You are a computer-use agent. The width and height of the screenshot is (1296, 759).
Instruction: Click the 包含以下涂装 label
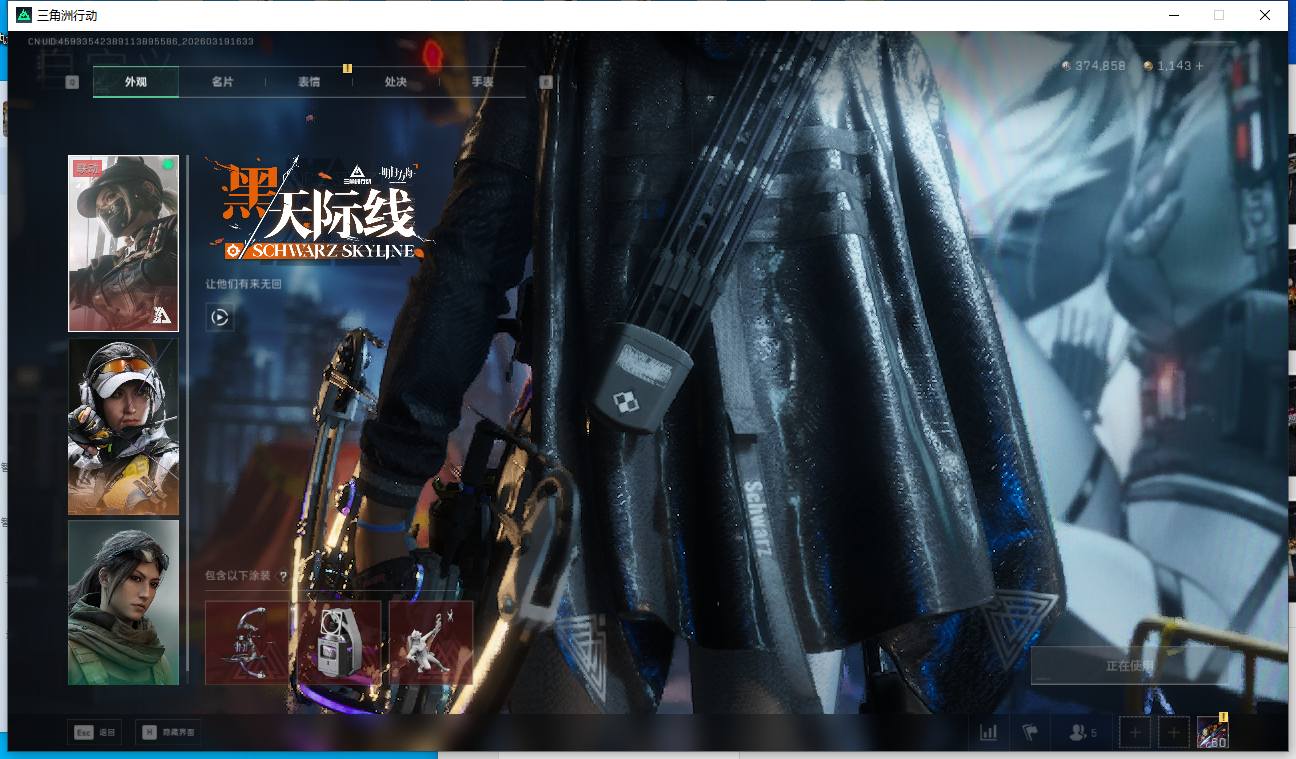239,577
